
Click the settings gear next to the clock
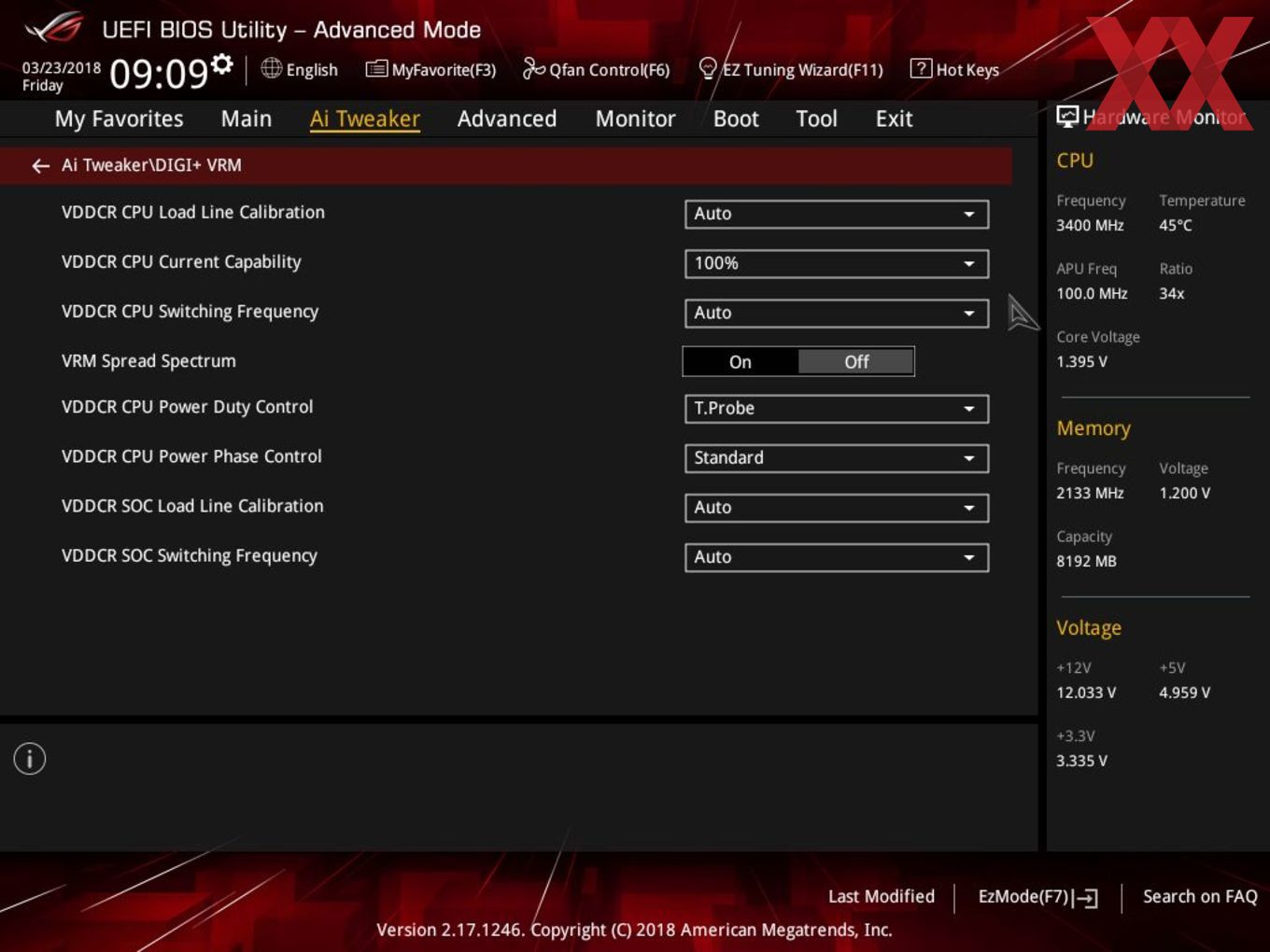click(222, 64)
